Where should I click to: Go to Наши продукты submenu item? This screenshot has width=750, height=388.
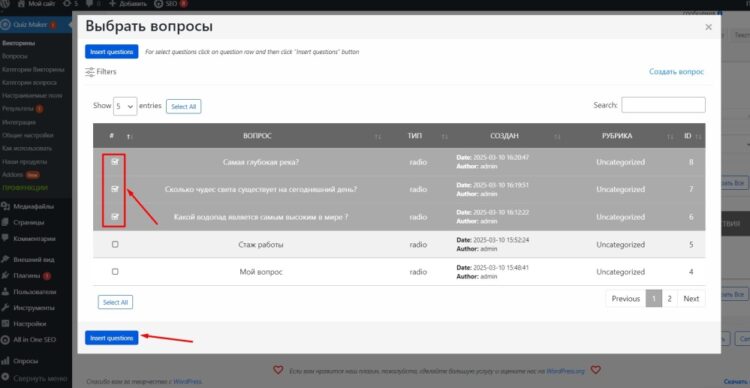click(24, 162)
